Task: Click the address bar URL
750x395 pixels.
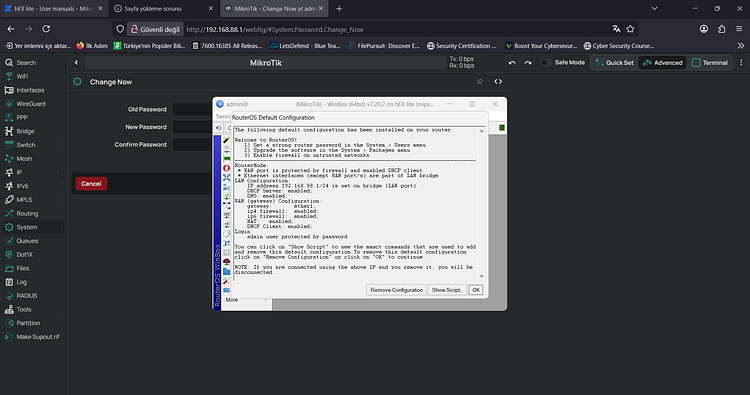Action: (x=275, y=30)
